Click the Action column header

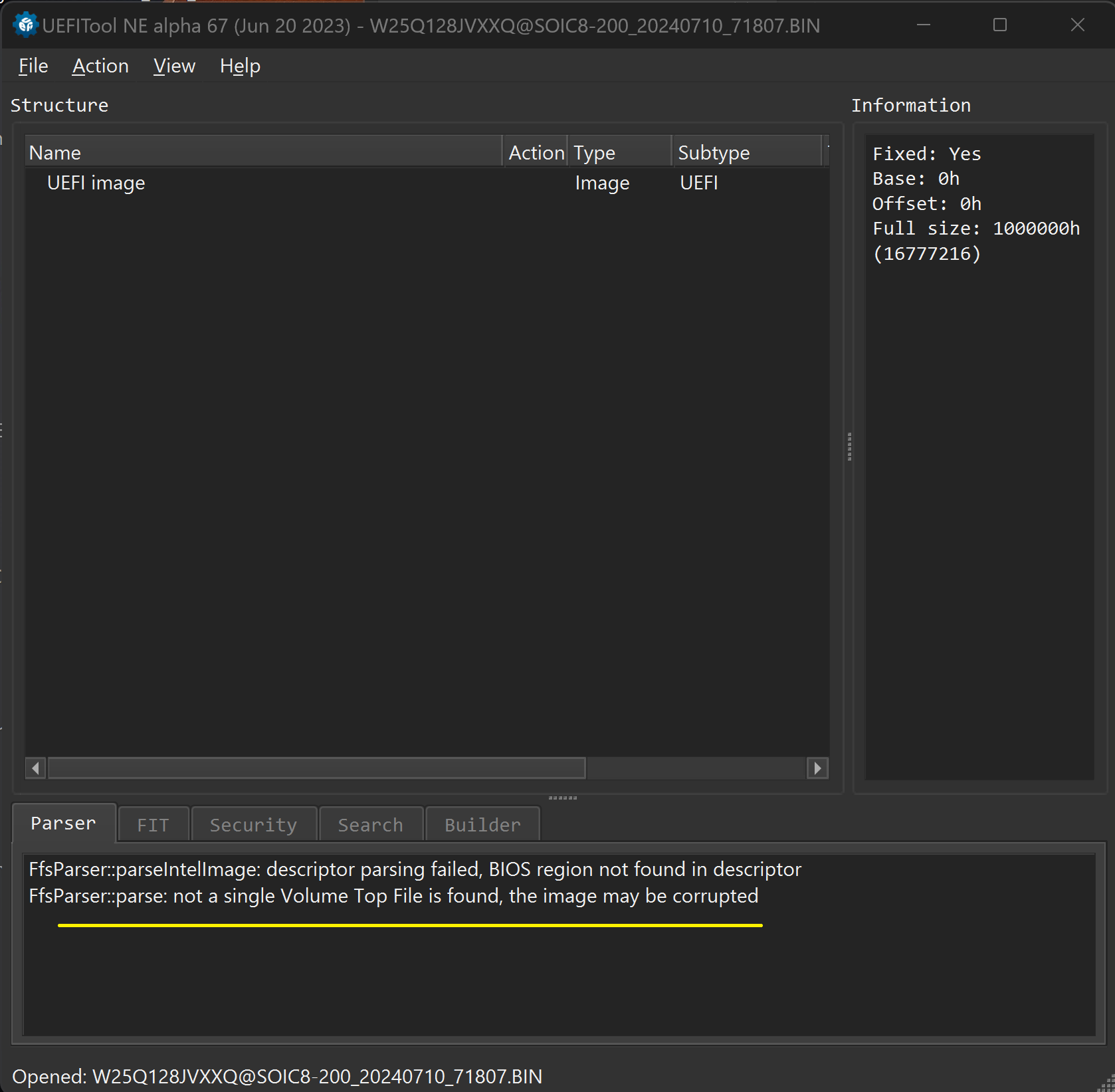click(x=536, y=152)
